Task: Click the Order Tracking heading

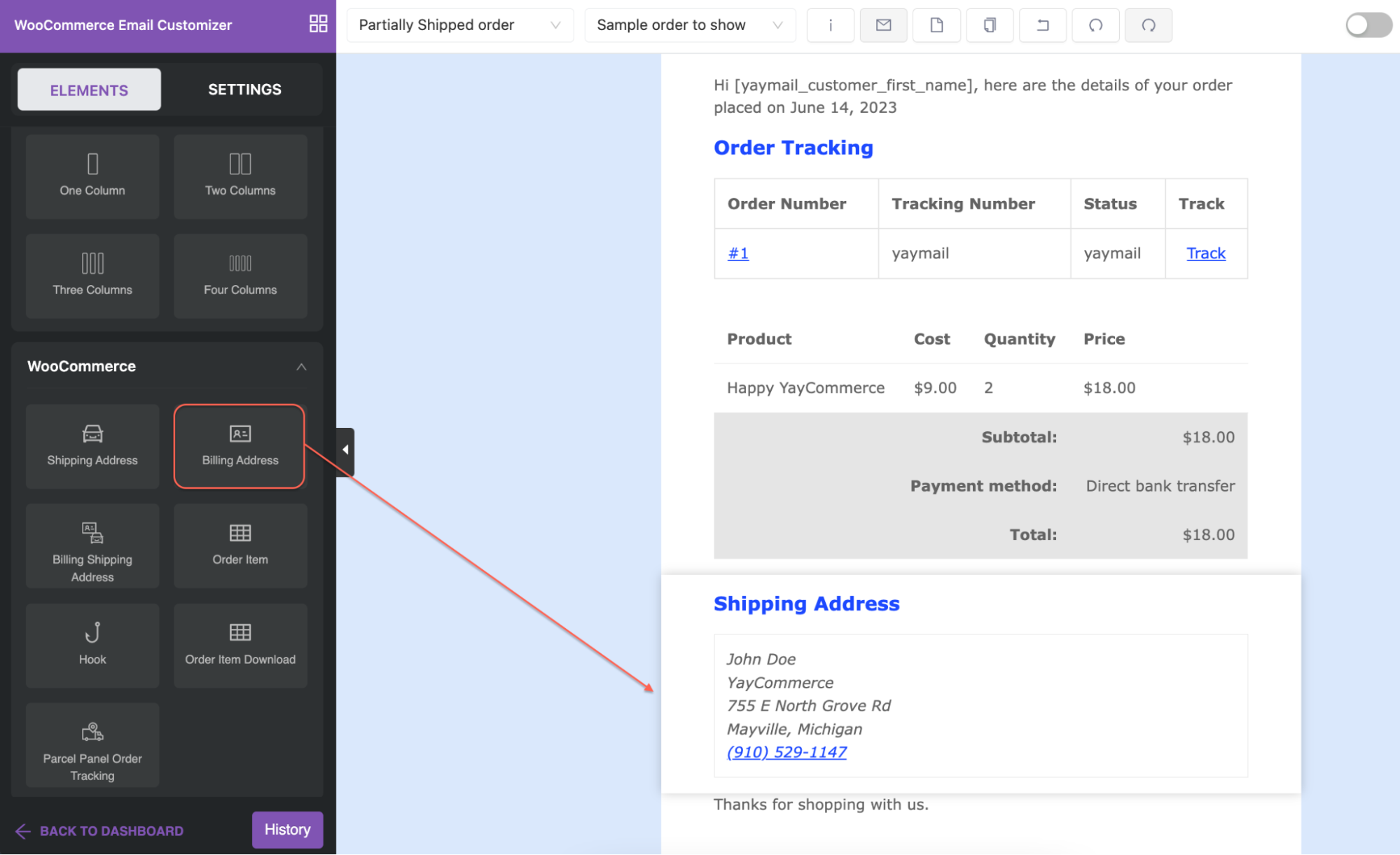Action: 793,148
